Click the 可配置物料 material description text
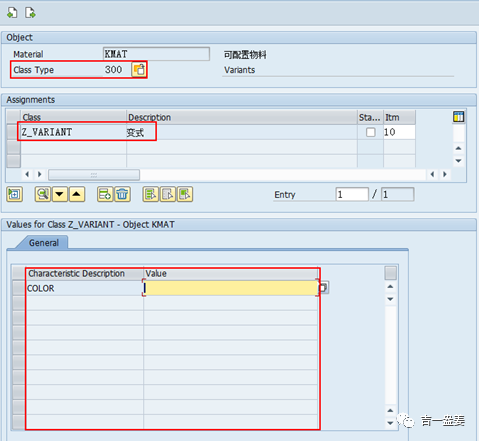This screenshot has width=479, height=441. point(245,54)
